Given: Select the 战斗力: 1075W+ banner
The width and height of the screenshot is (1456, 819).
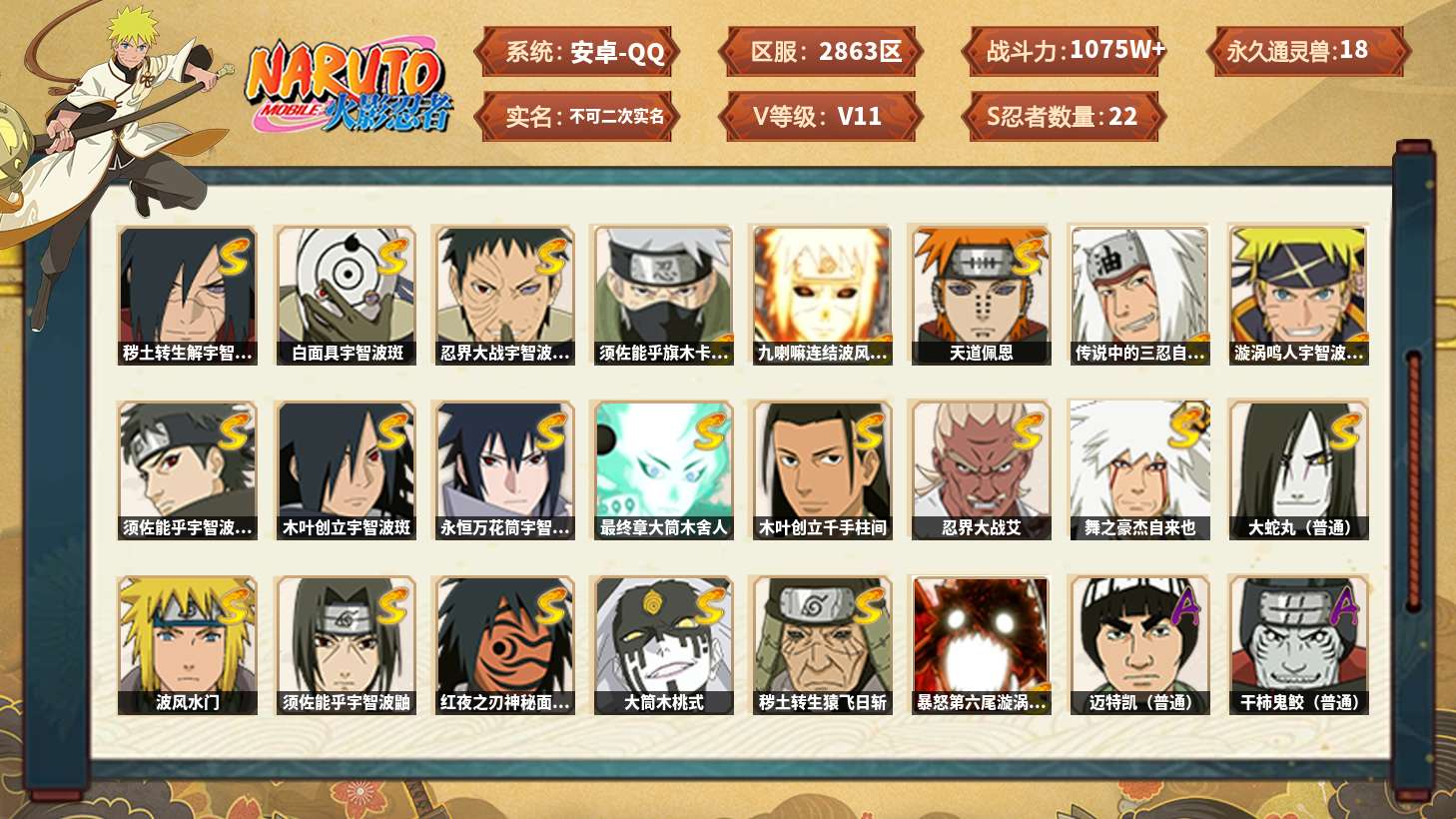Looking at the screenshot, I should pyautogui.click(x=1064, y=52).
